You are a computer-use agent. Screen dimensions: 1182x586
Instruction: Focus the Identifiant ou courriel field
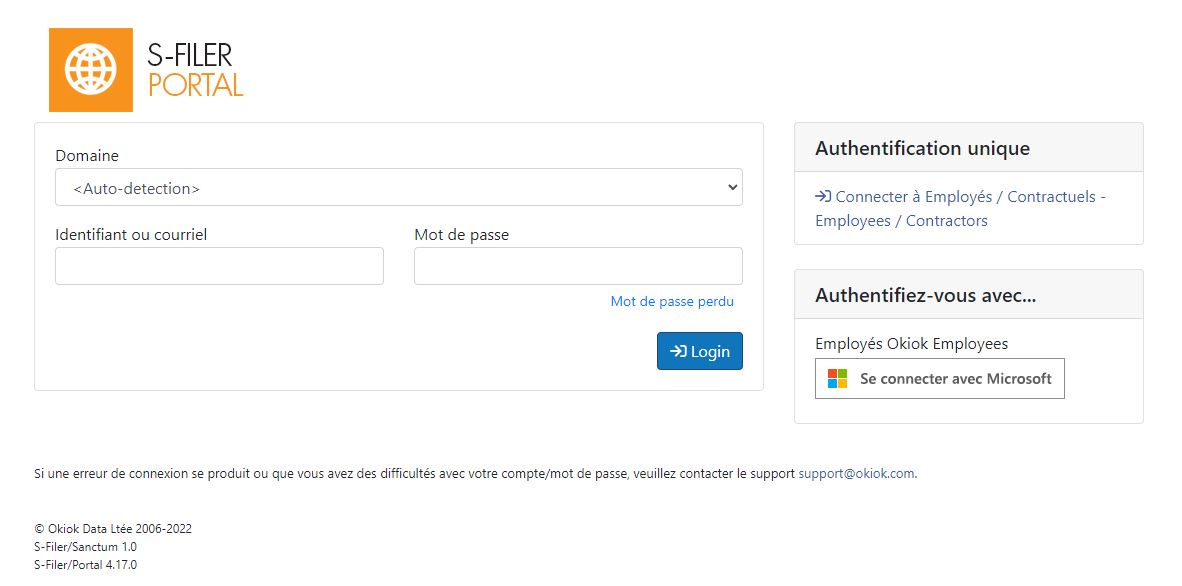click(219, 265)
